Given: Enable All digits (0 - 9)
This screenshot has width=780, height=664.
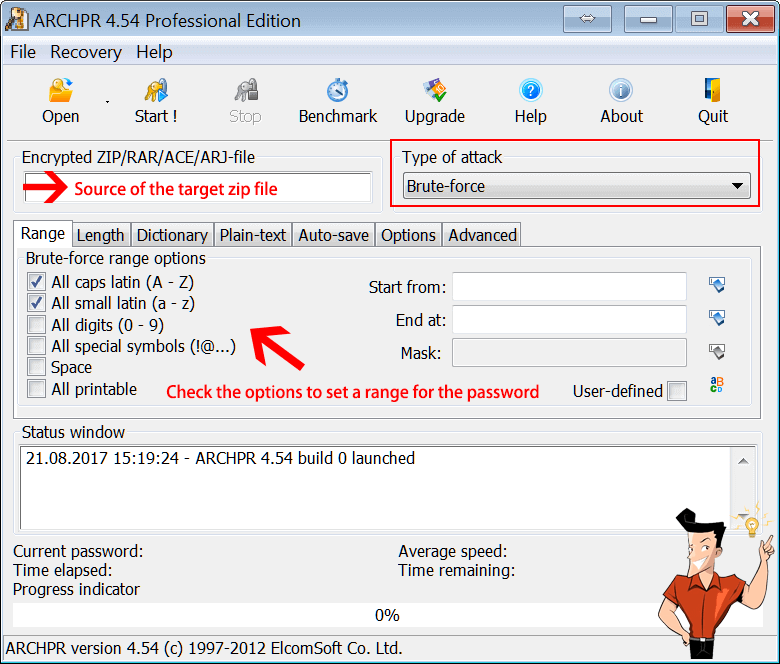Looking at the screenshot, I should 36,324.
